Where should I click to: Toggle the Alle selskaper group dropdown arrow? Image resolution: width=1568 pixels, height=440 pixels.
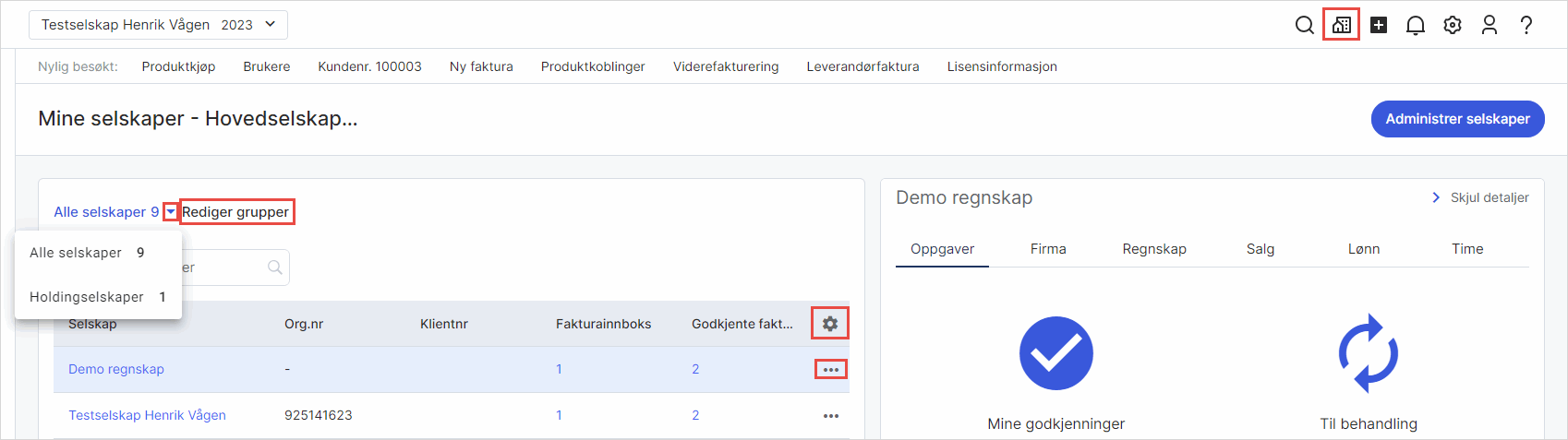coord(171,212)
